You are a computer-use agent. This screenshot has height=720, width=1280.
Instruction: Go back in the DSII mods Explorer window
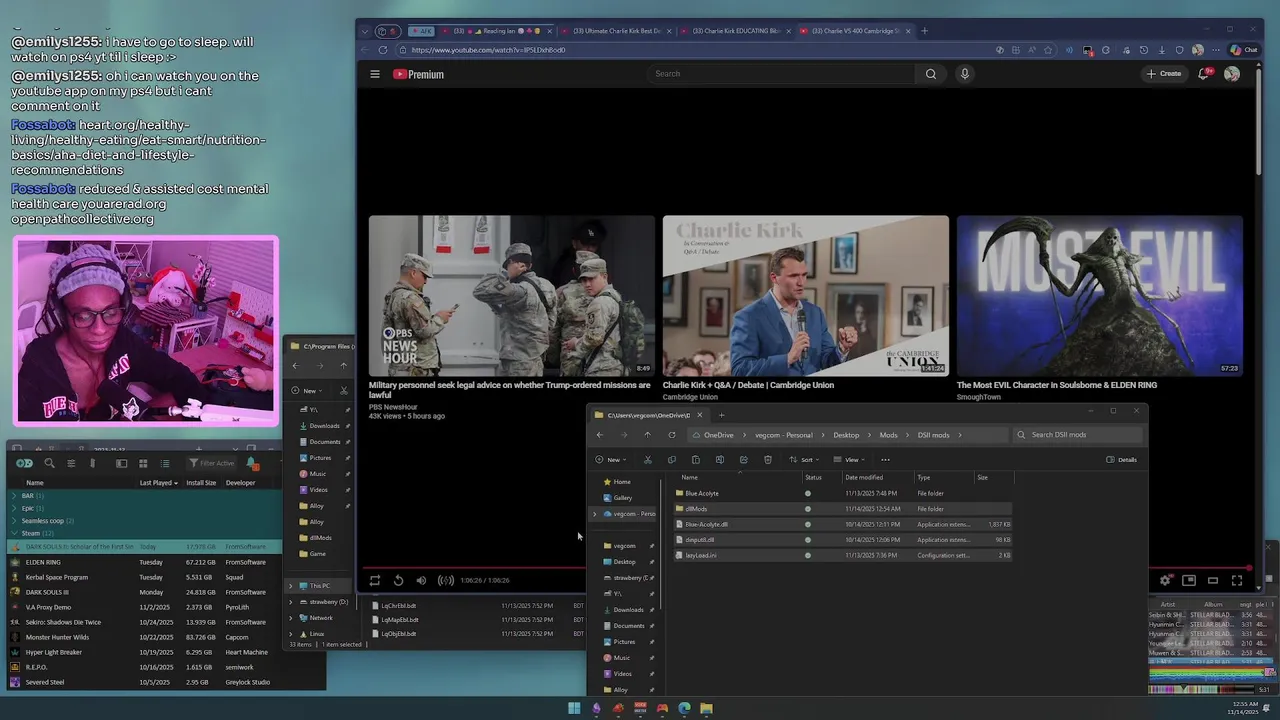point(600,435)
